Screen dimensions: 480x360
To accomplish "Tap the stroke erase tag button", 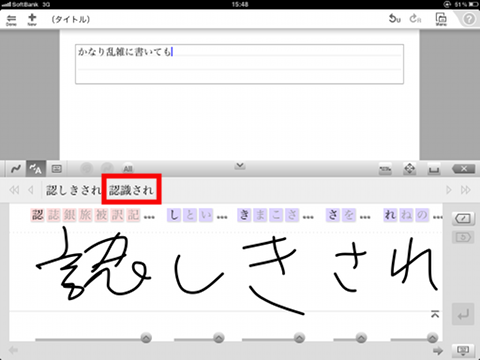I will (x=463, y=219).
